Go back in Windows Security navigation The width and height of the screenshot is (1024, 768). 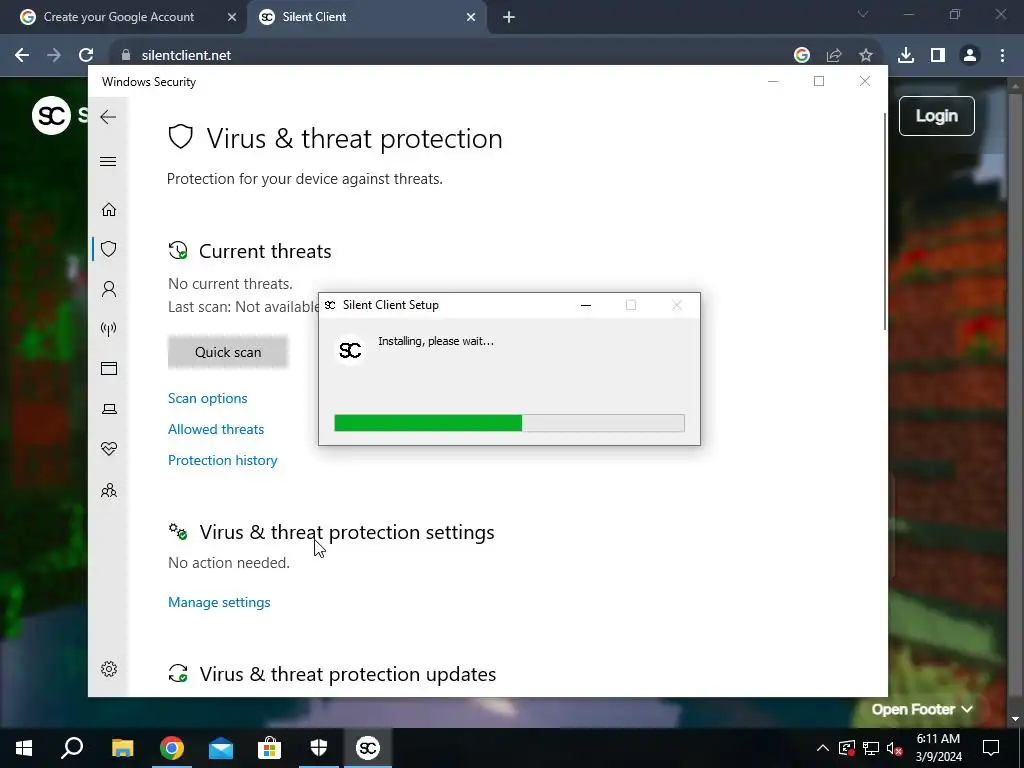pyautogui.click(x=108, y=117)
